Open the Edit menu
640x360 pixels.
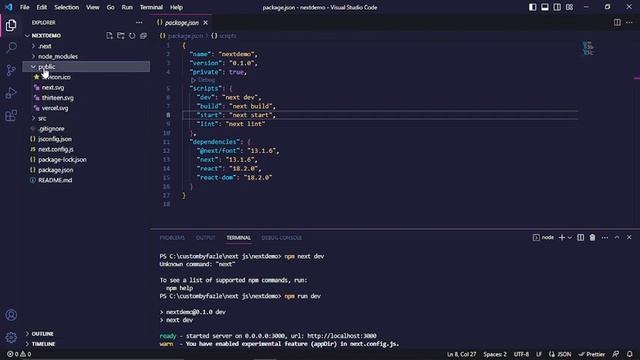pyautogui.click(x=42, y=7)
